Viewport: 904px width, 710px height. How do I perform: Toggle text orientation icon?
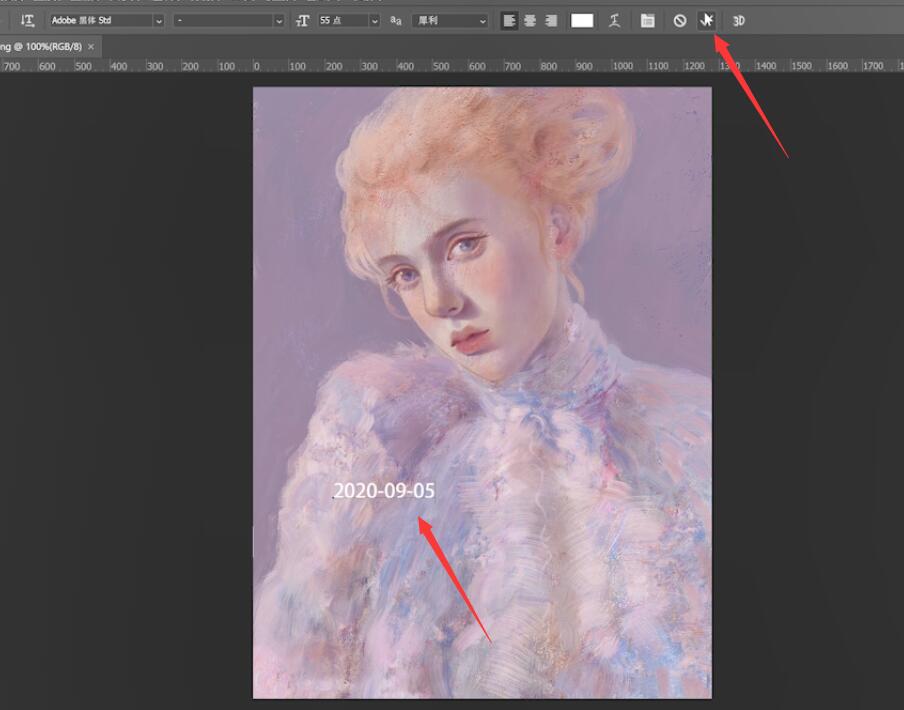click(27, 21)
